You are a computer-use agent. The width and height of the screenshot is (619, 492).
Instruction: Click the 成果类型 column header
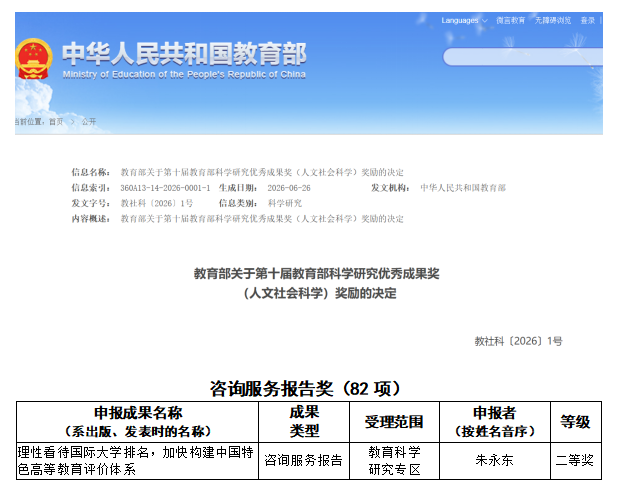point(304,422)
